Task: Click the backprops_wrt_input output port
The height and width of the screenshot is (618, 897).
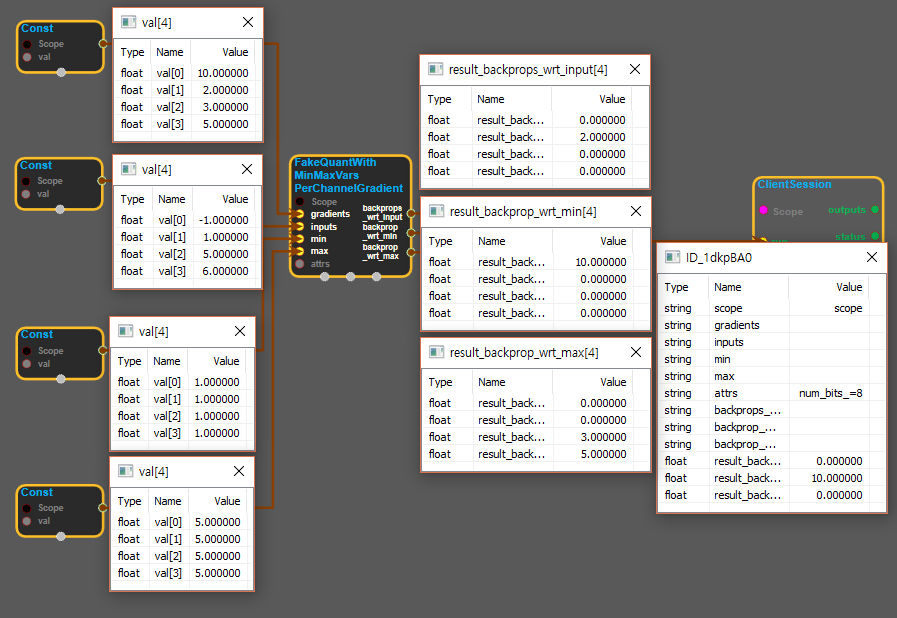Action: 411,212
